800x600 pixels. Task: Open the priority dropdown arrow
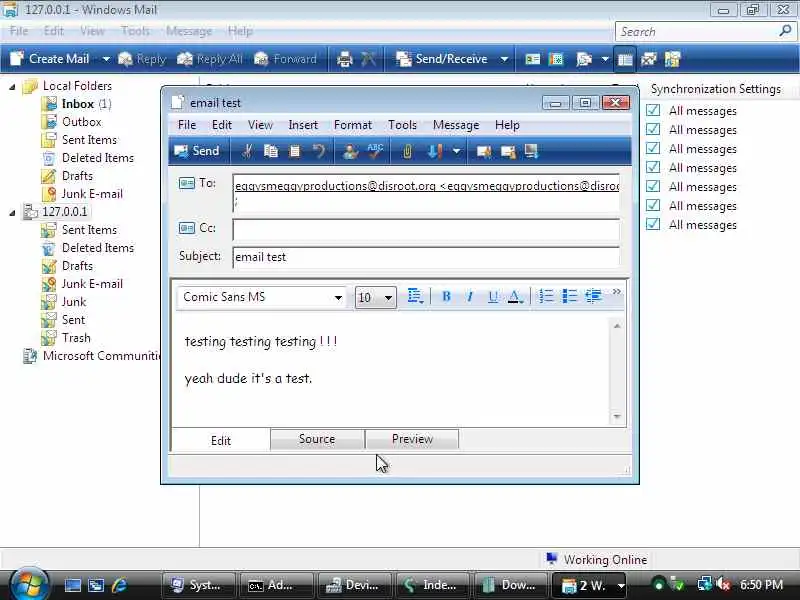coord(456,151)
